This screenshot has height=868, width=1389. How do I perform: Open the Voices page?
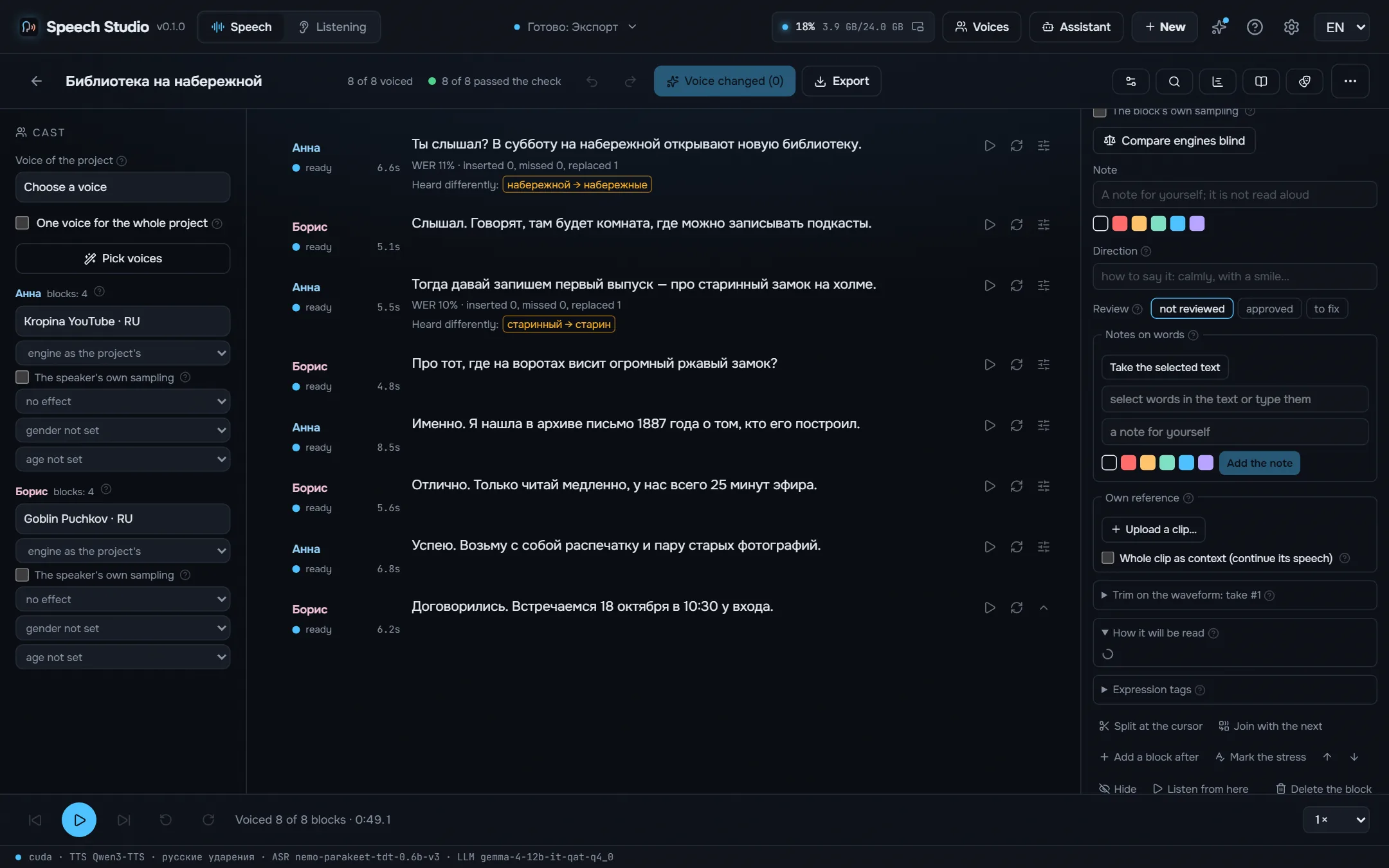pos(981,27)
